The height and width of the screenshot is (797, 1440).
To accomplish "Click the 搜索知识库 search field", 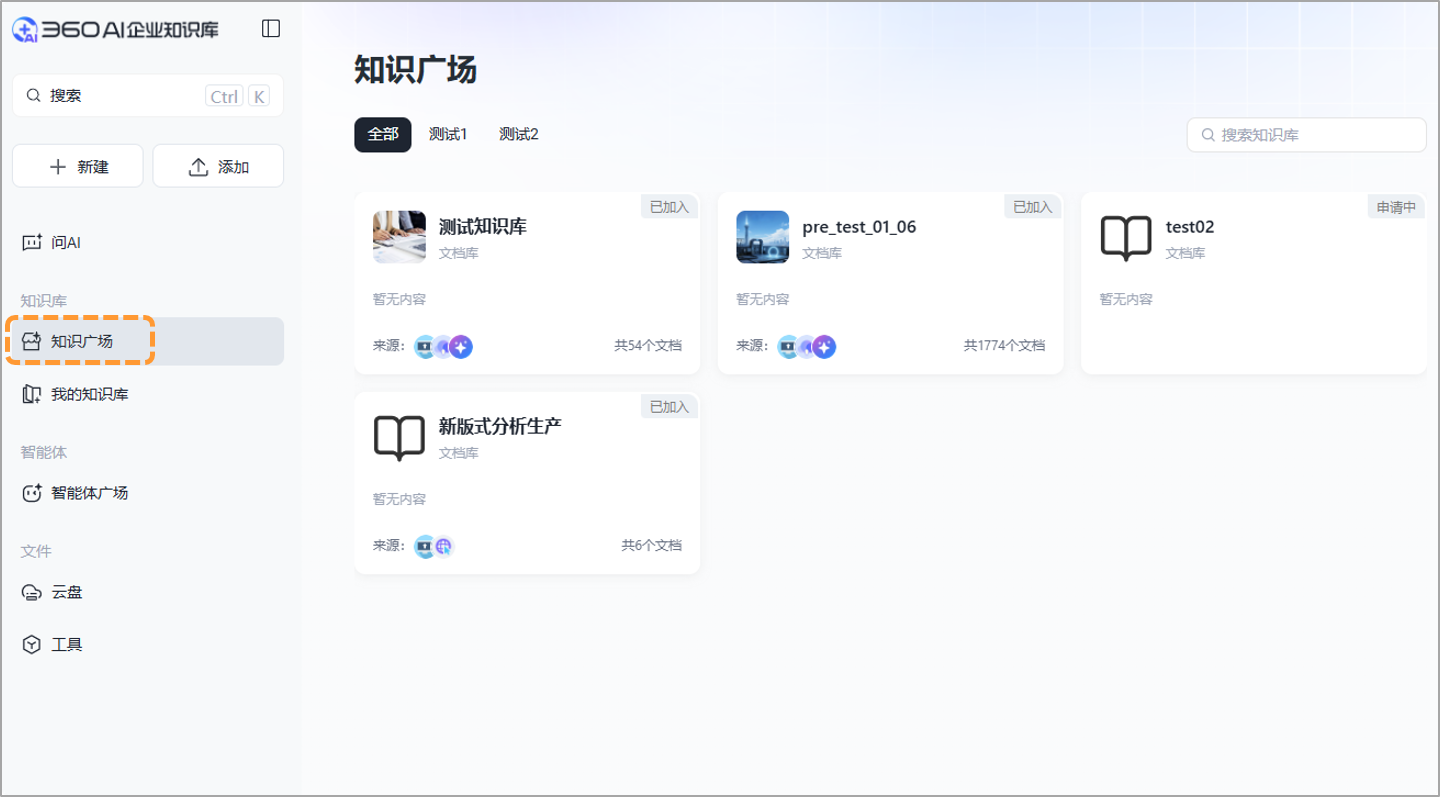I will (x=1306, y=135).
